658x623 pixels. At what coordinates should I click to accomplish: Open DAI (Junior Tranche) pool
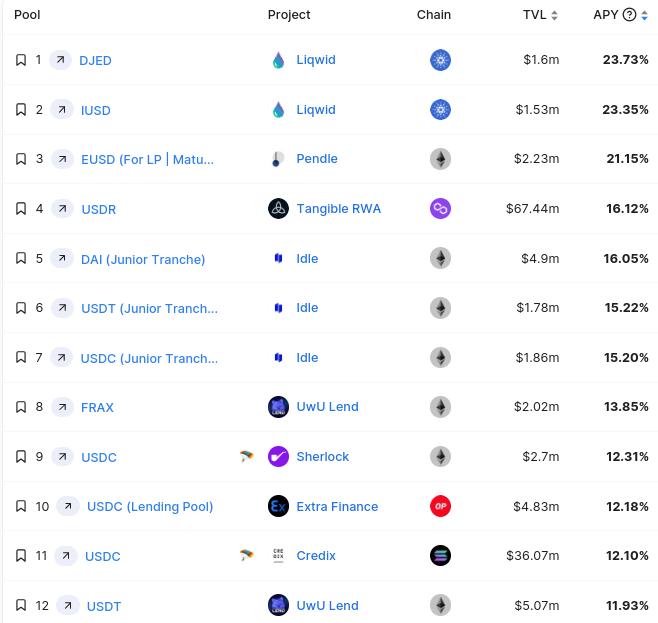(143, 259)
